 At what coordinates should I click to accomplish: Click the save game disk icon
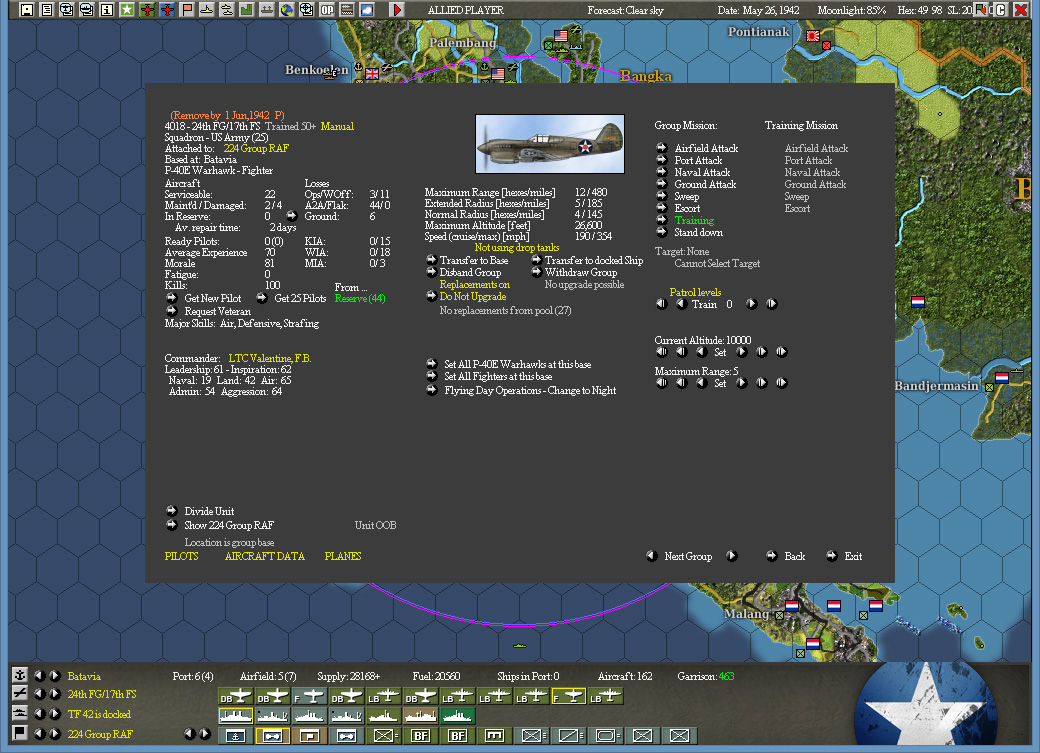(x=27, y=10)
